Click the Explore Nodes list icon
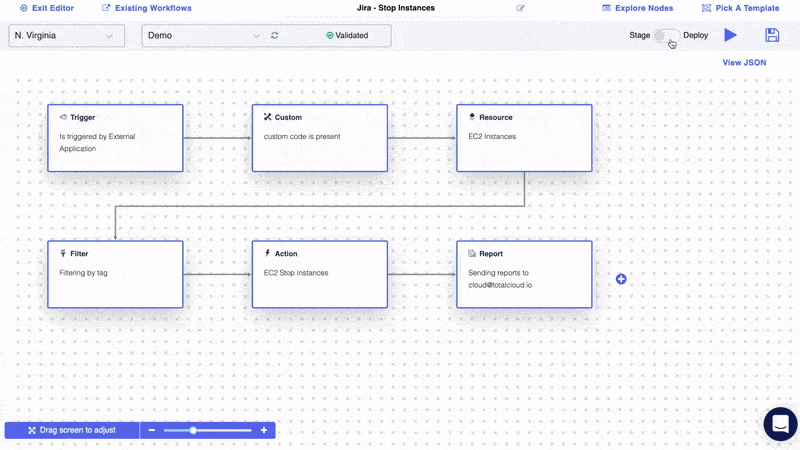Viewport: 800px width, 450px height. (606, 8)
